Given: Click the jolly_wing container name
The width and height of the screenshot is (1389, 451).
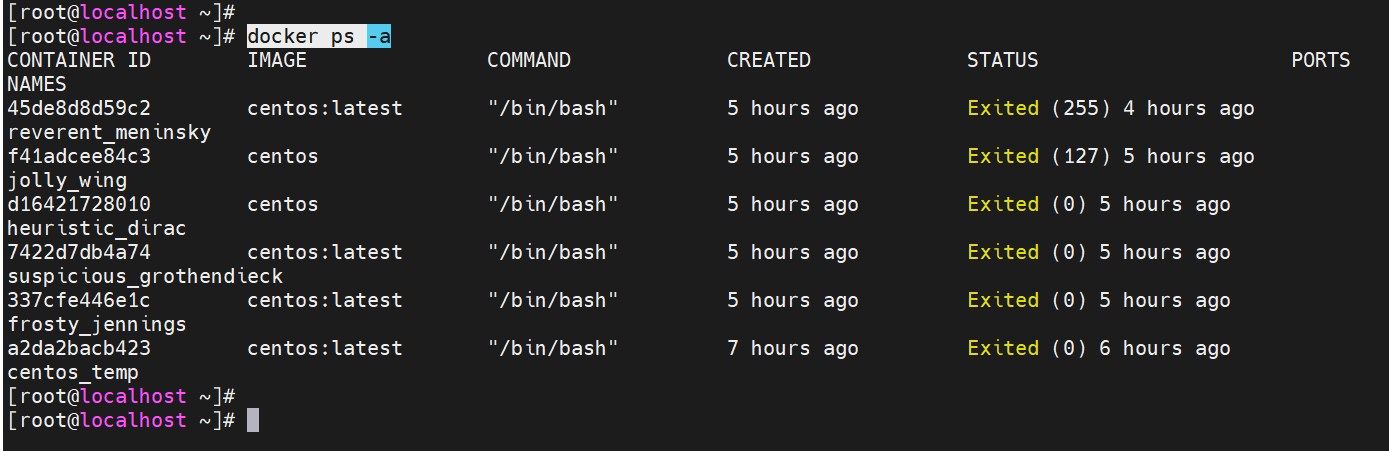Looking at the screenshot, I should click(67, 180).
